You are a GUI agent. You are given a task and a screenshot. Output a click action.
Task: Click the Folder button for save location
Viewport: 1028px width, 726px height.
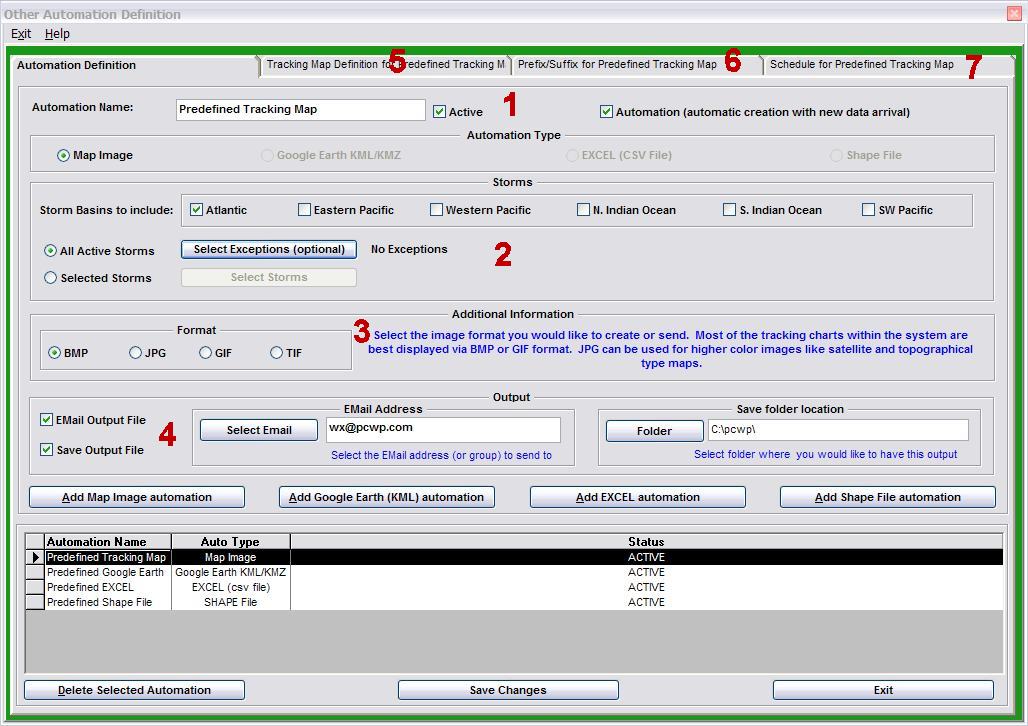click(654, 431)
